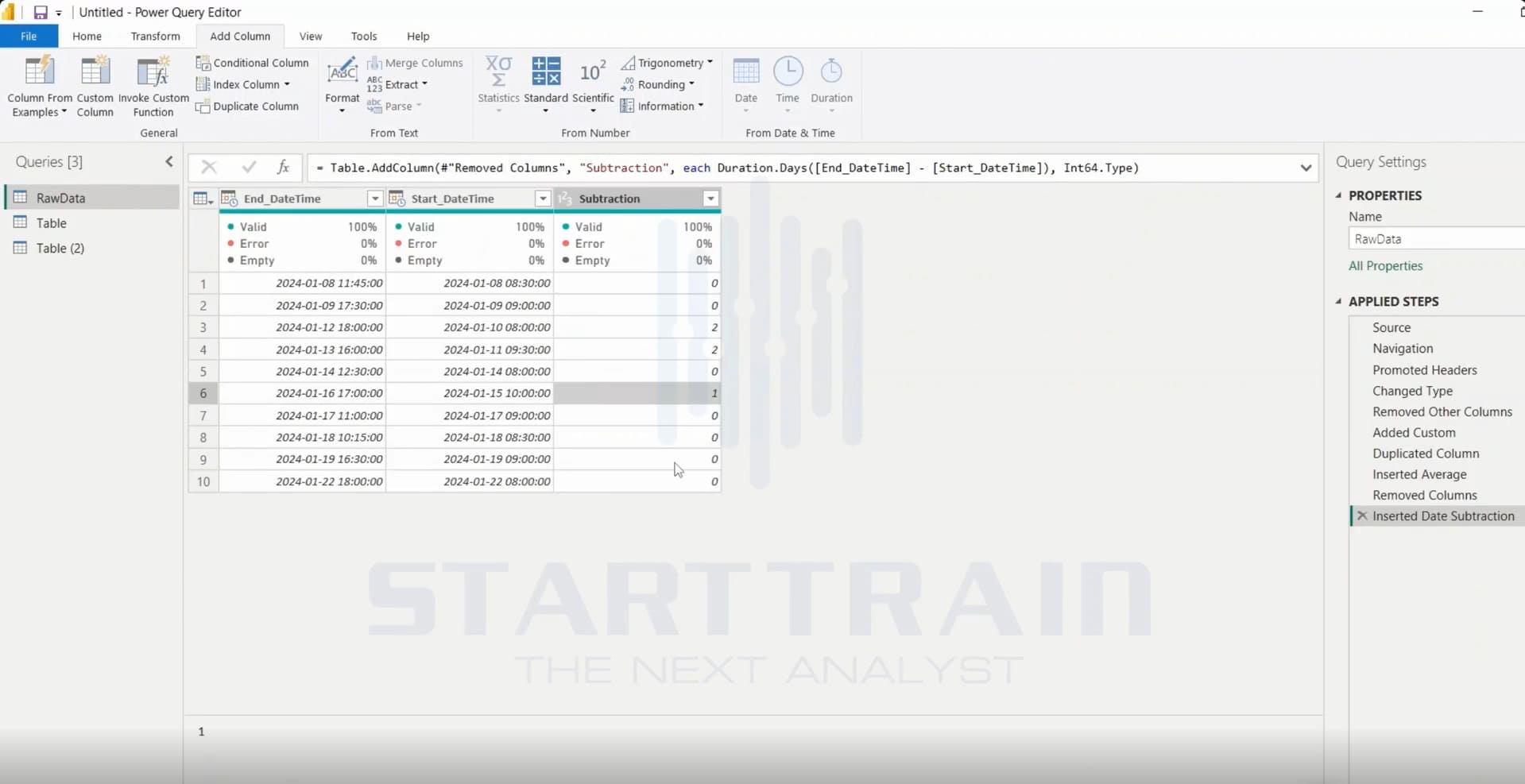Click the Duration column tool

coord(831,85)
